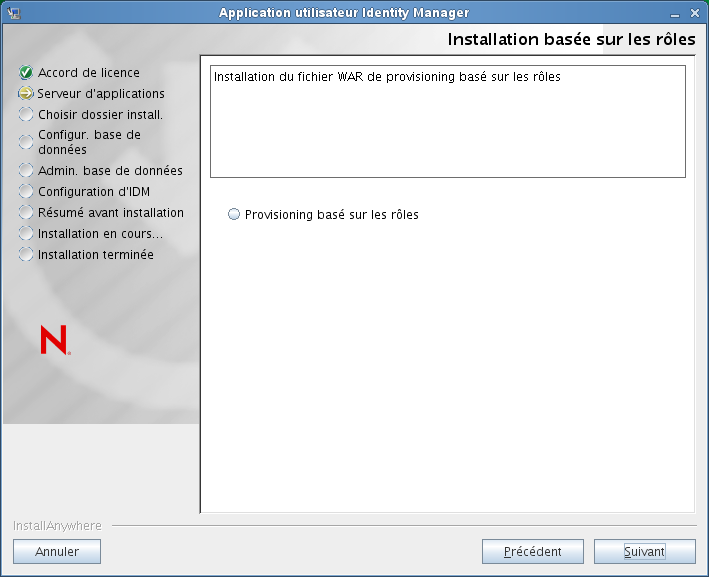Viewport: 709px width, 577px height.
Task: Click the step circle beside Installation terminée
Action: 26,254
